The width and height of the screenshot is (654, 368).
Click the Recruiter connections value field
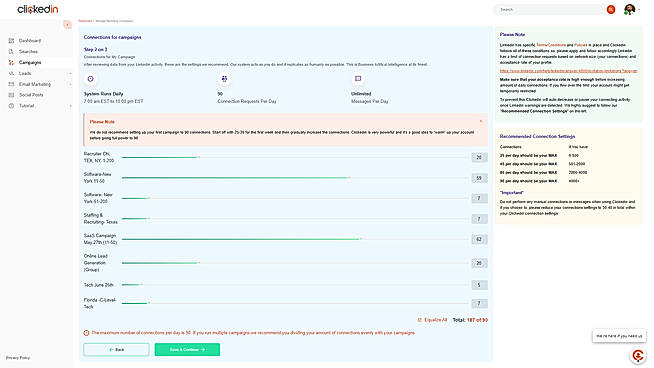[x=479, y=157]
